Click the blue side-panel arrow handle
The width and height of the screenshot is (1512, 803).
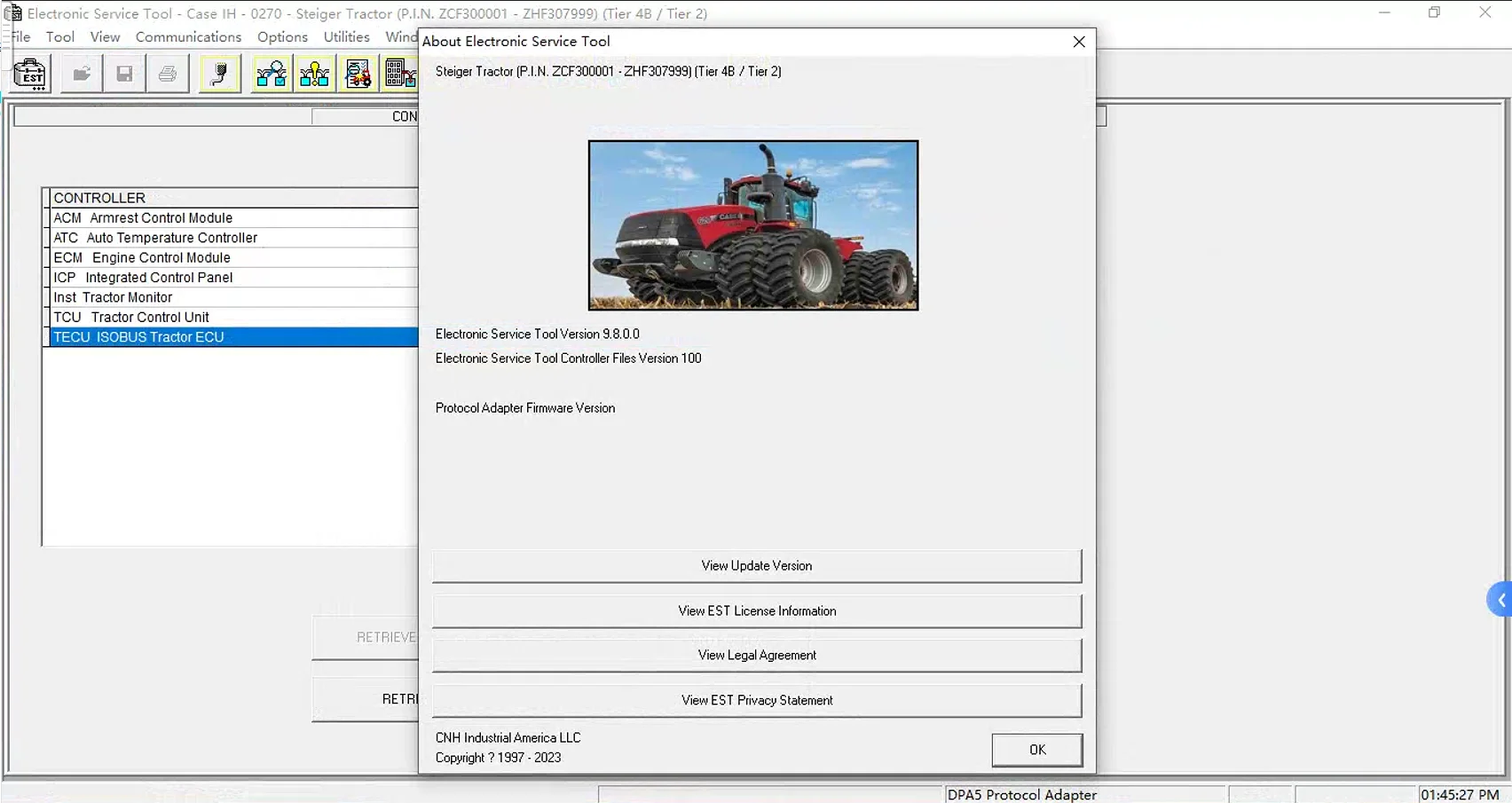pyautogui.click(x=1500, y=600)
